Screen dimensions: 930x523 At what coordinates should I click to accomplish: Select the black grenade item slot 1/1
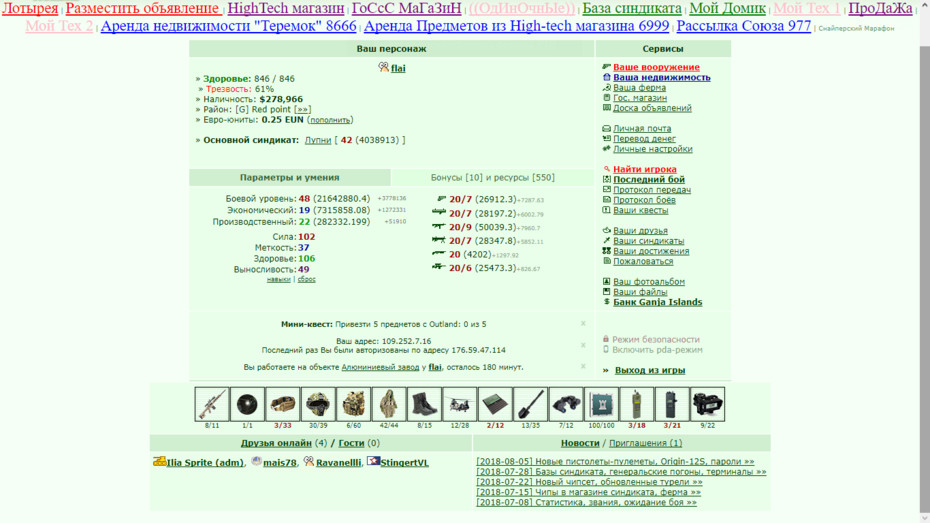coord(247,404)
